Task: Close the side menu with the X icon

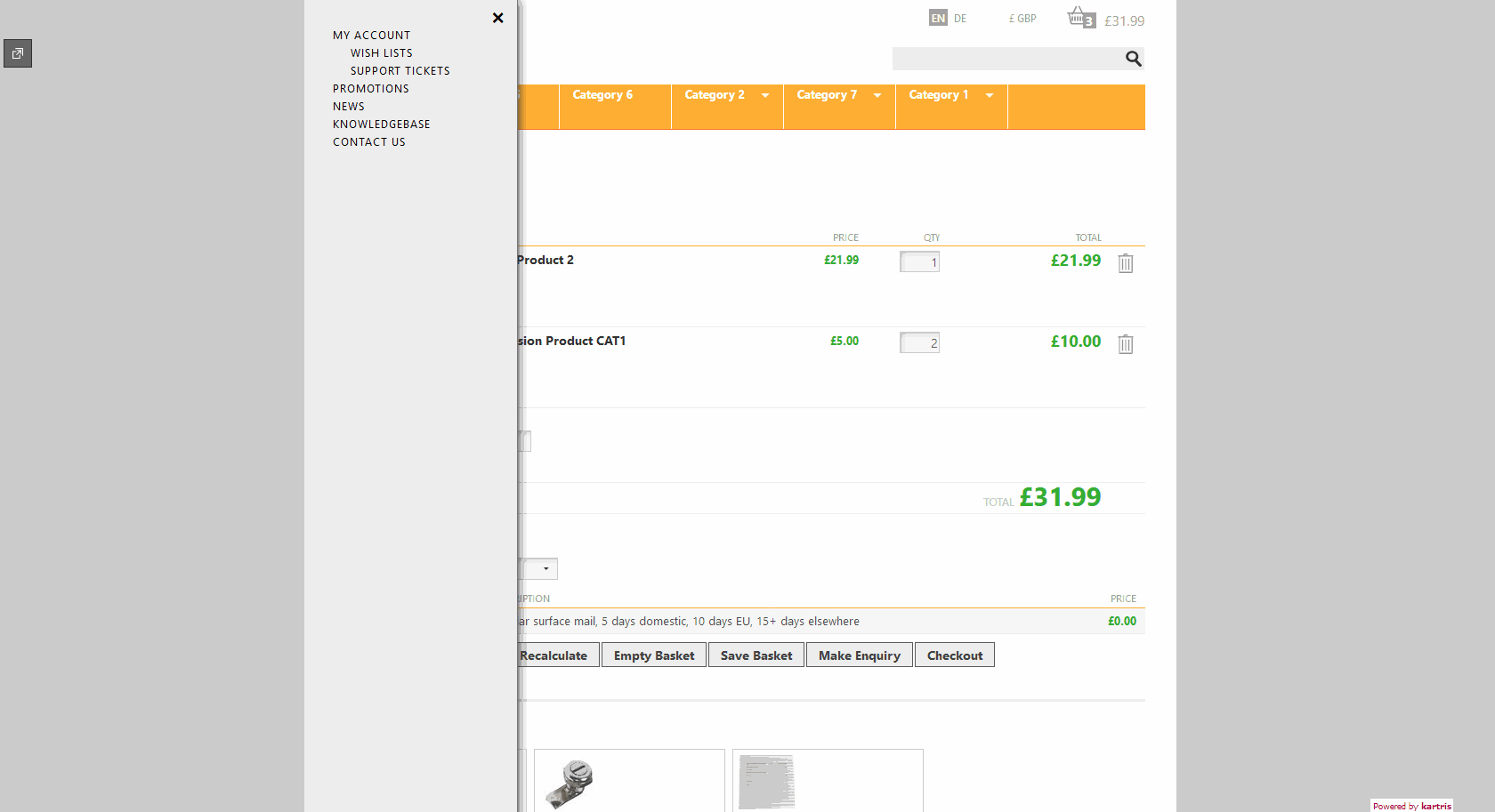Action: click(x=497, y=18)
